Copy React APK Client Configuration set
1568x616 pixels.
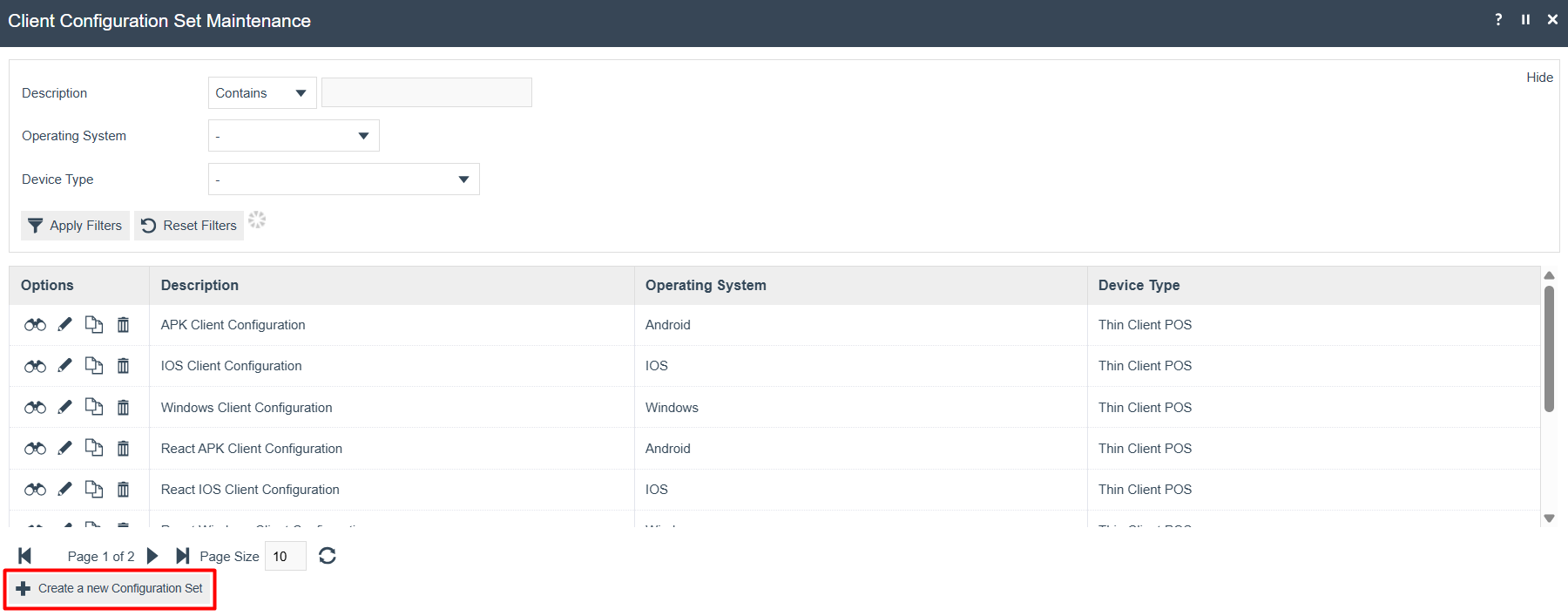pos(94,448)
